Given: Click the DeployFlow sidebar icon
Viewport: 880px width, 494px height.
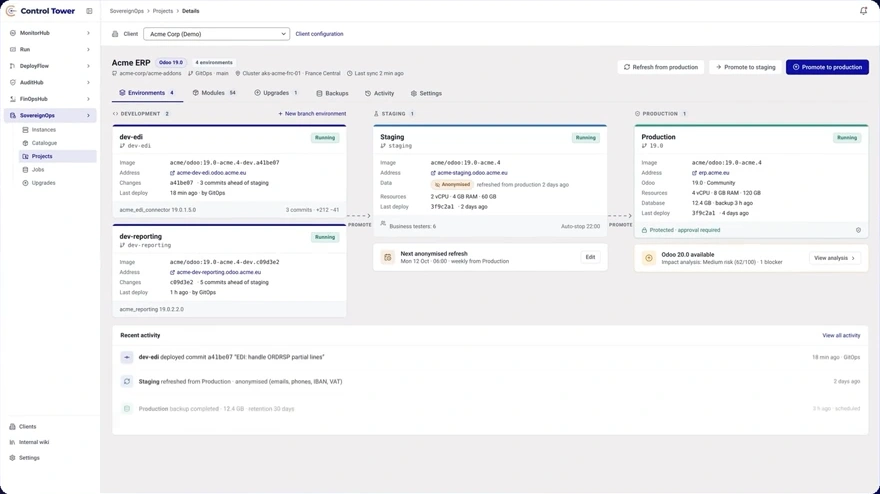Looking at the screenshot, I should click(13, 66).
